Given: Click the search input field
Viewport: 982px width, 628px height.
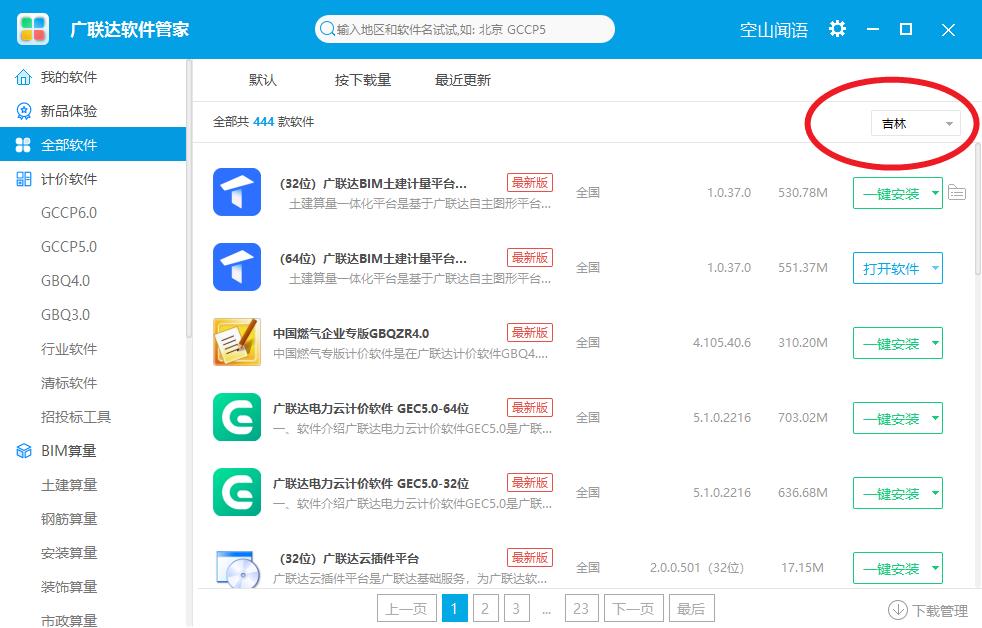Looking at the screenshot, I should (465, 29).
